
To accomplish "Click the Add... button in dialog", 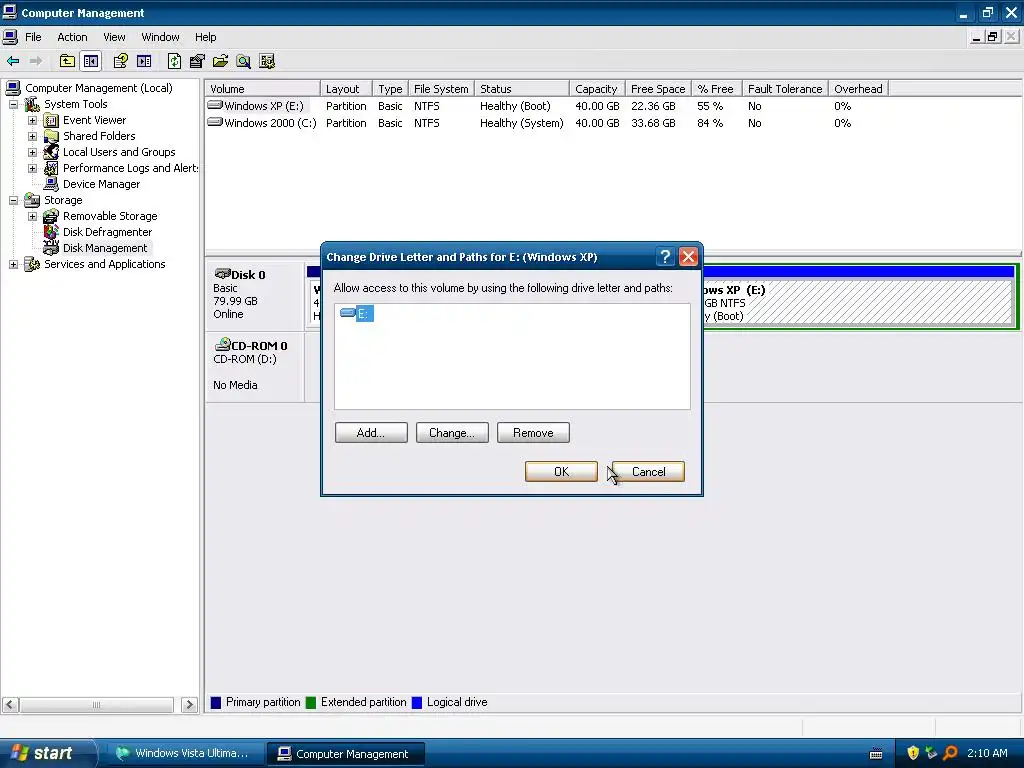I will [x=371, y=433].
